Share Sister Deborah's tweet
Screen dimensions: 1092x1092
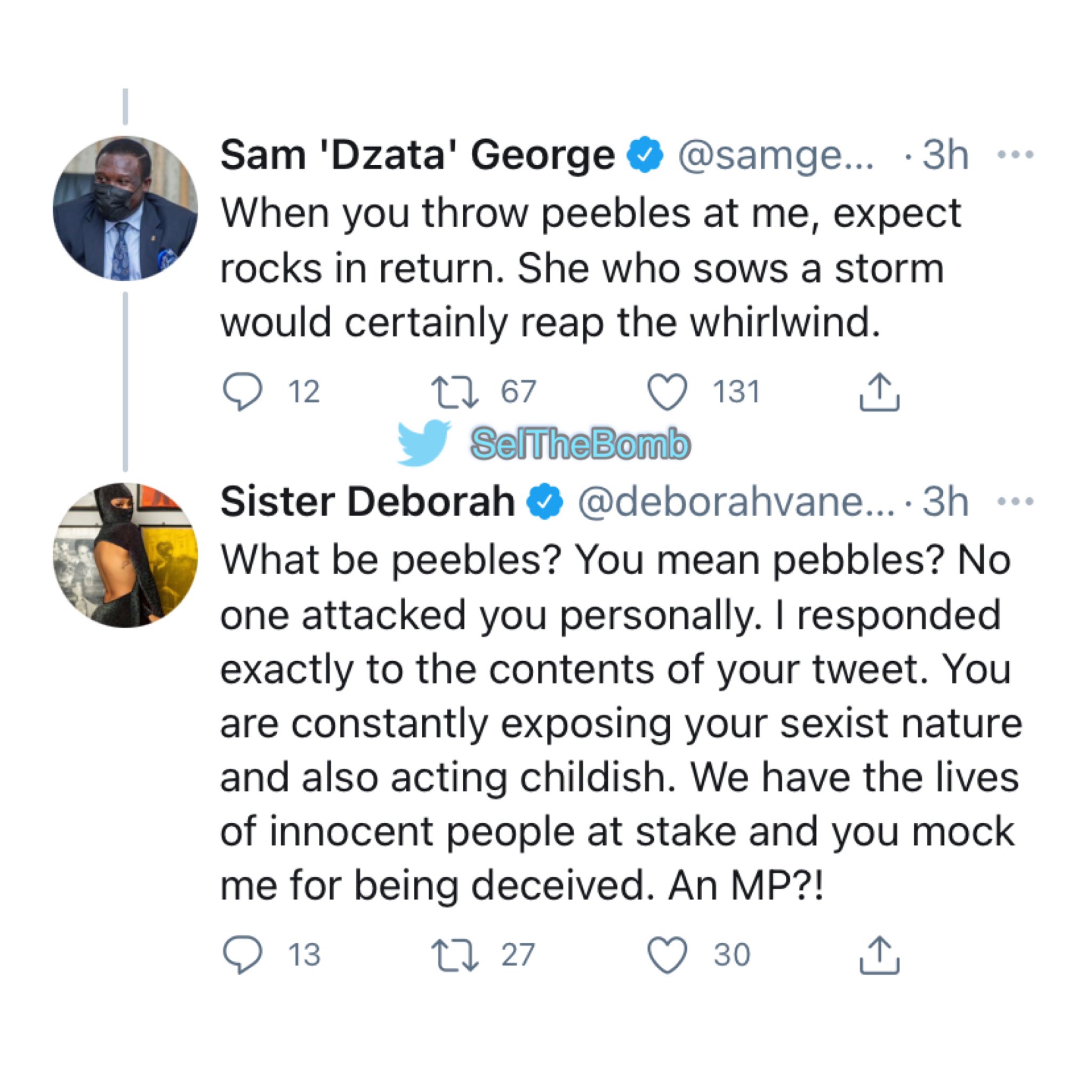[879, 954]
